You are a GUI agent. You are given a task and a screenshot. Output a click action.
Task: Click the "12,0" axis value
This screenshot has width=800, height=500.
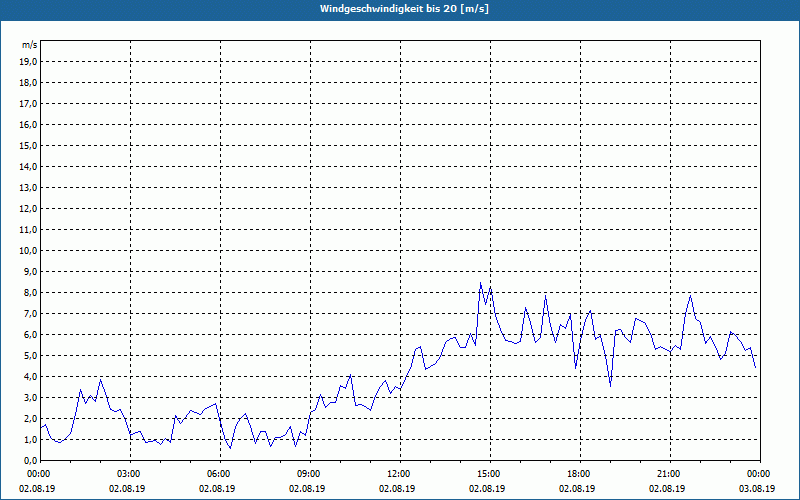pyautogui.click(x=29, y=209)
